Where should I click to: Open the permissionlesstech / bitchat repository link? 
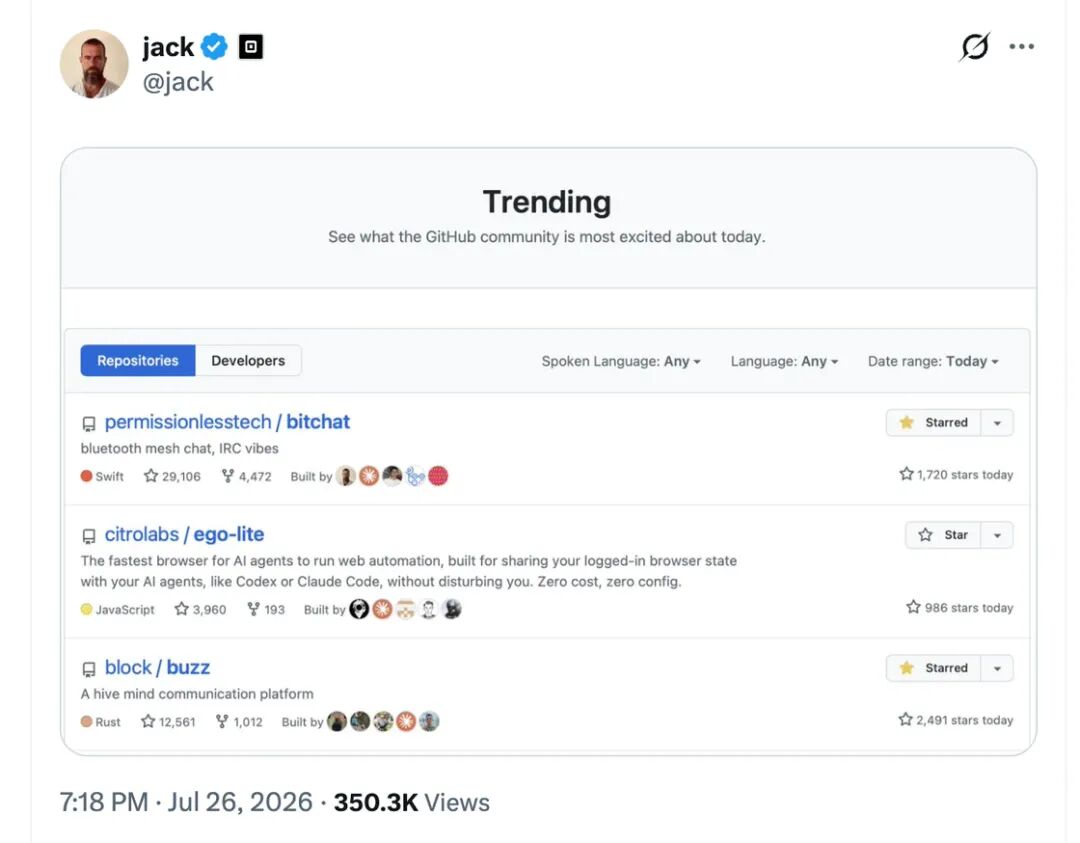227,422
